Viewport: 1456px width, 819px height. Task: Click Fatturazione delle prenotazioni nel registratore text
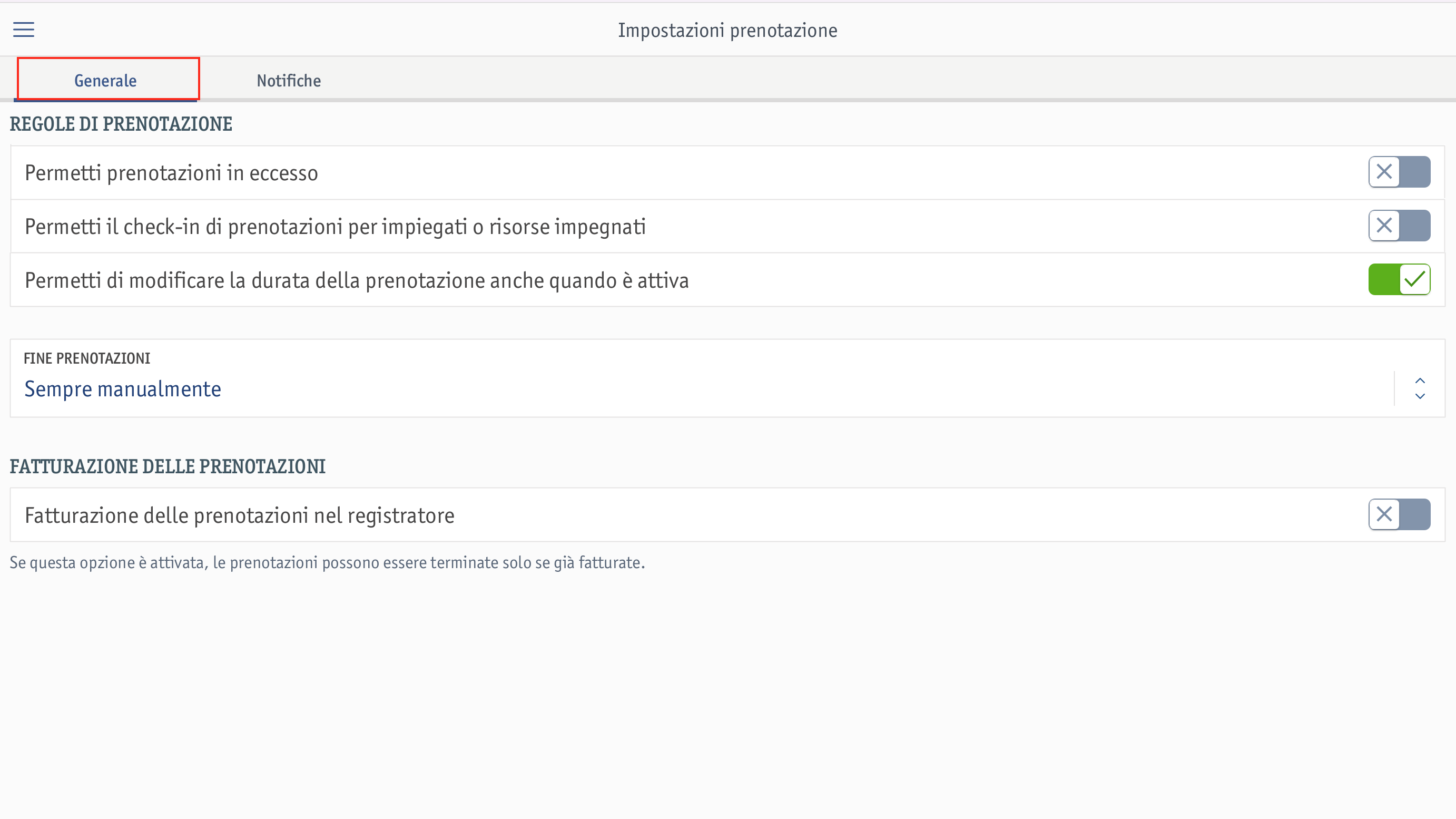[240, 516]
